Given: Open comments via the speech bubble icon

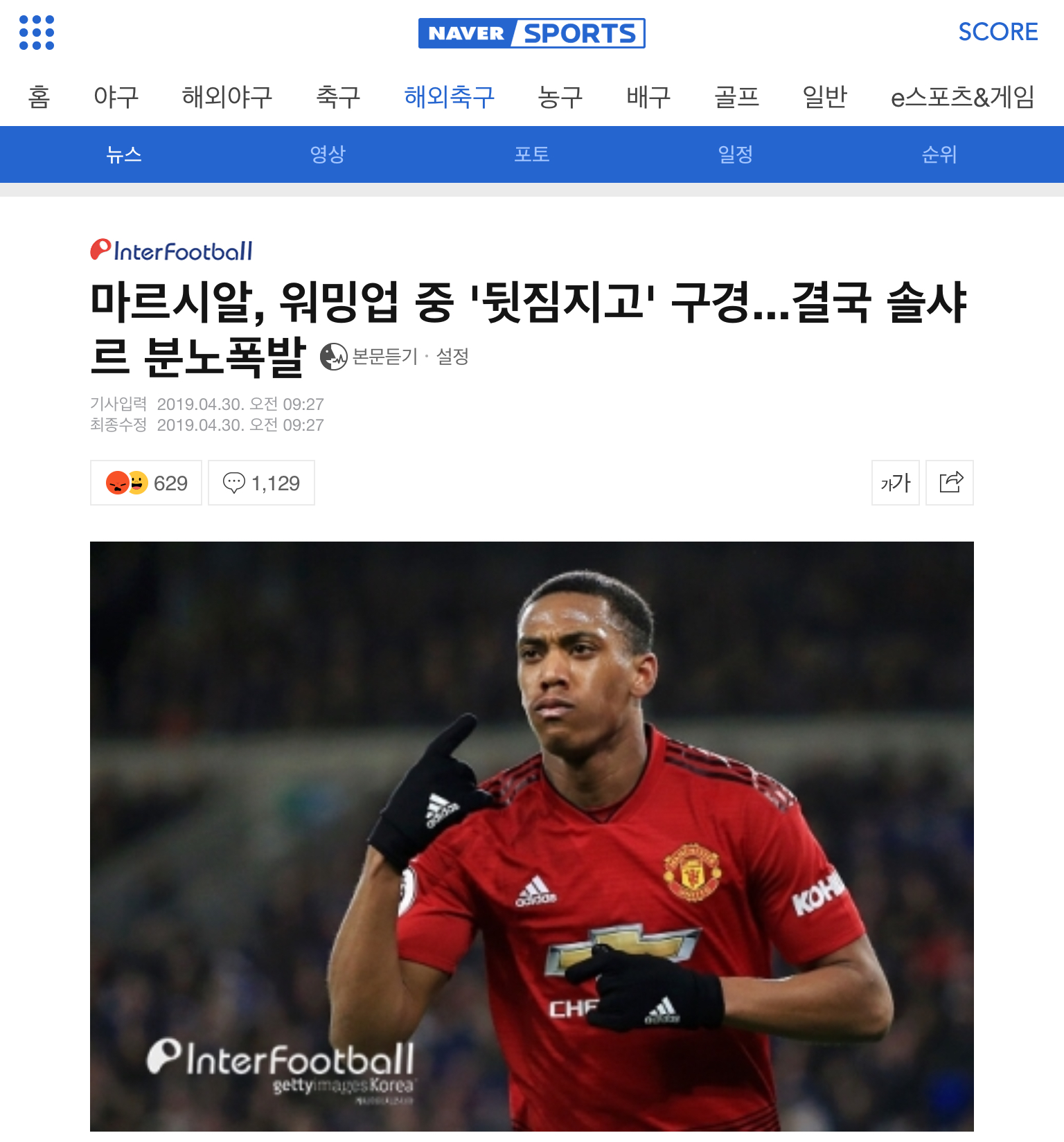Looking at the screenshot, I should pos(234,483).
